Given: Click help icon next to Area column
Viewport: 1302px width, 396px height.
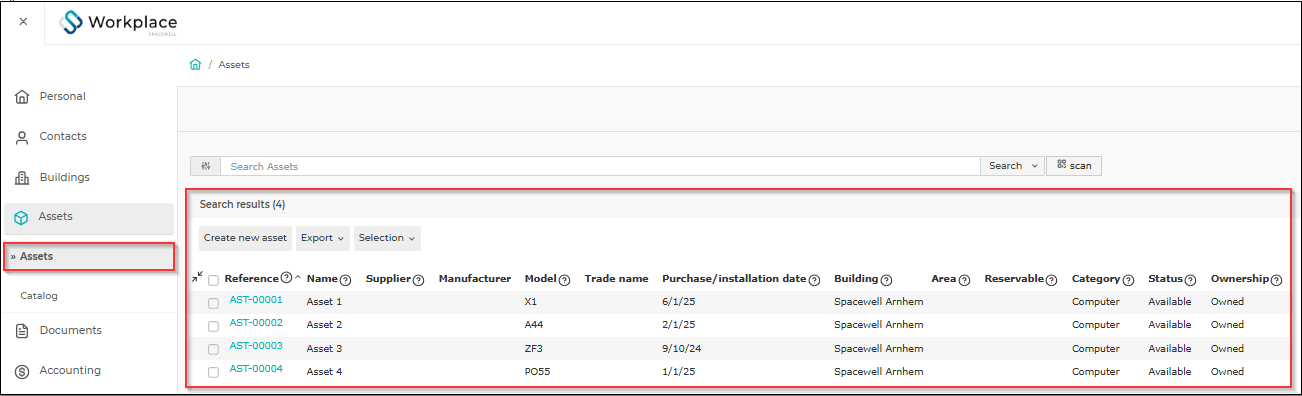Looking at the screenshot, I should click(x=965, y=280).
